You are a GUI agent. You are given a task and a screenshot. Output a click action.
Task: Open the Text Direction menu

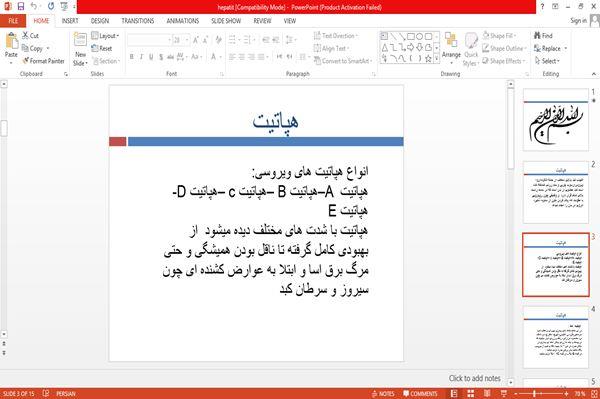click(336, 36)
